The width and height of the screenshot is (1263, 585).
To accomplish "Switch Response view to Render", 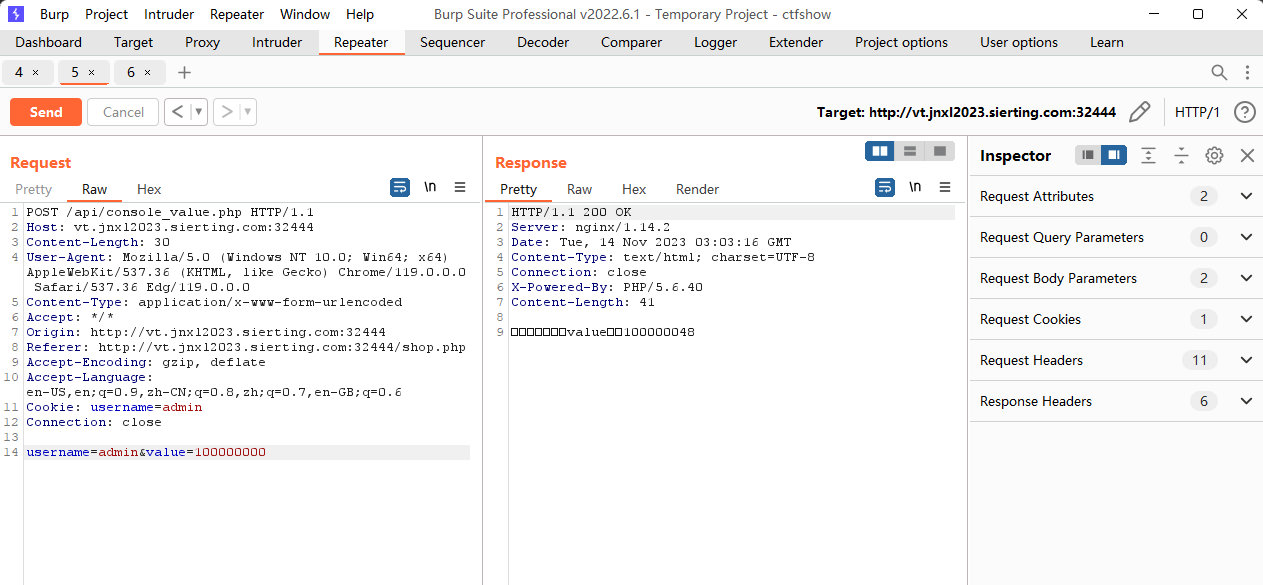I will (x=698, y=189).
